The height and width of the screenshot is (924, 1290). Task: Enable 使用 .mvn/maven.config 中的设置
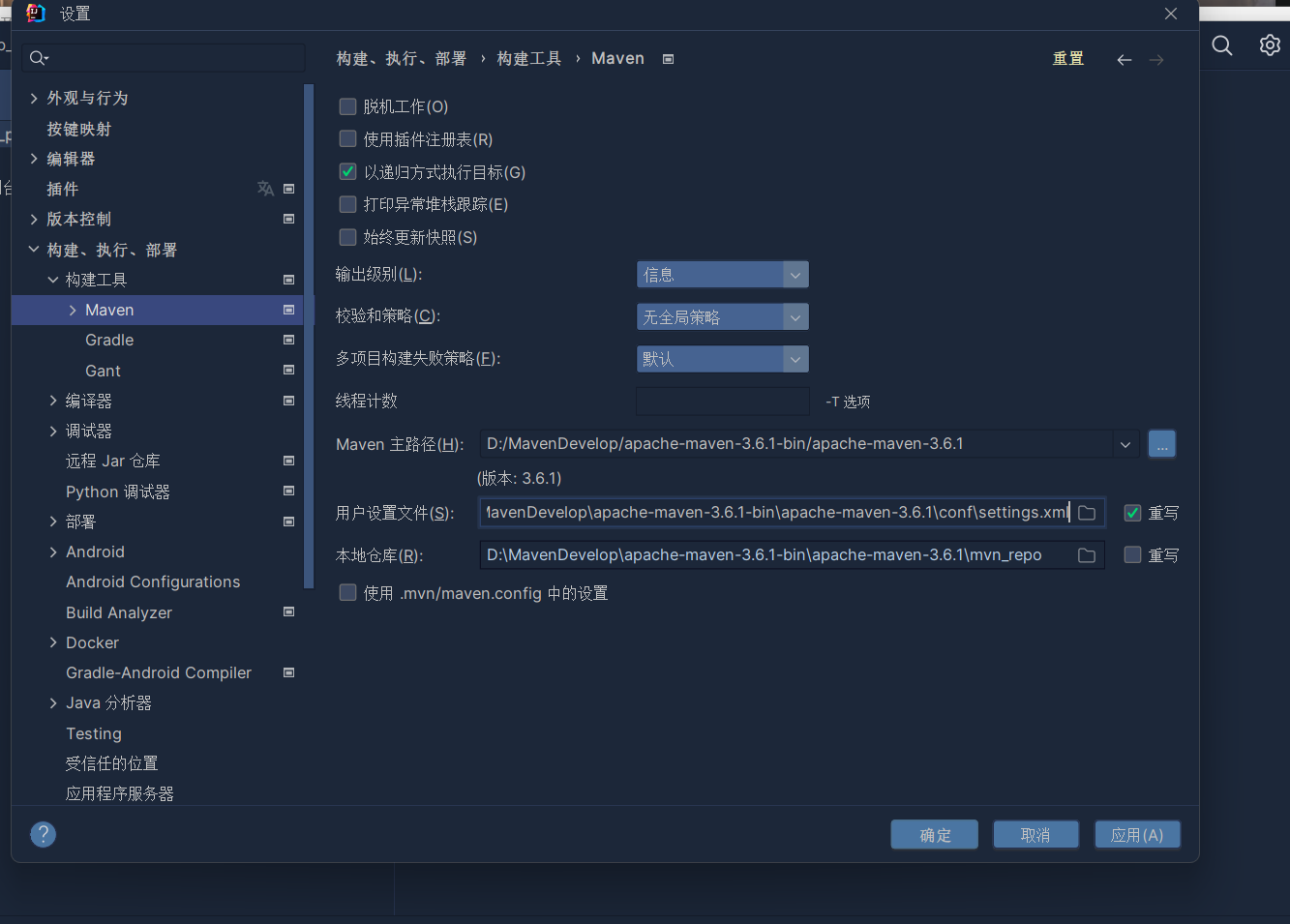[x=347, y=592]
